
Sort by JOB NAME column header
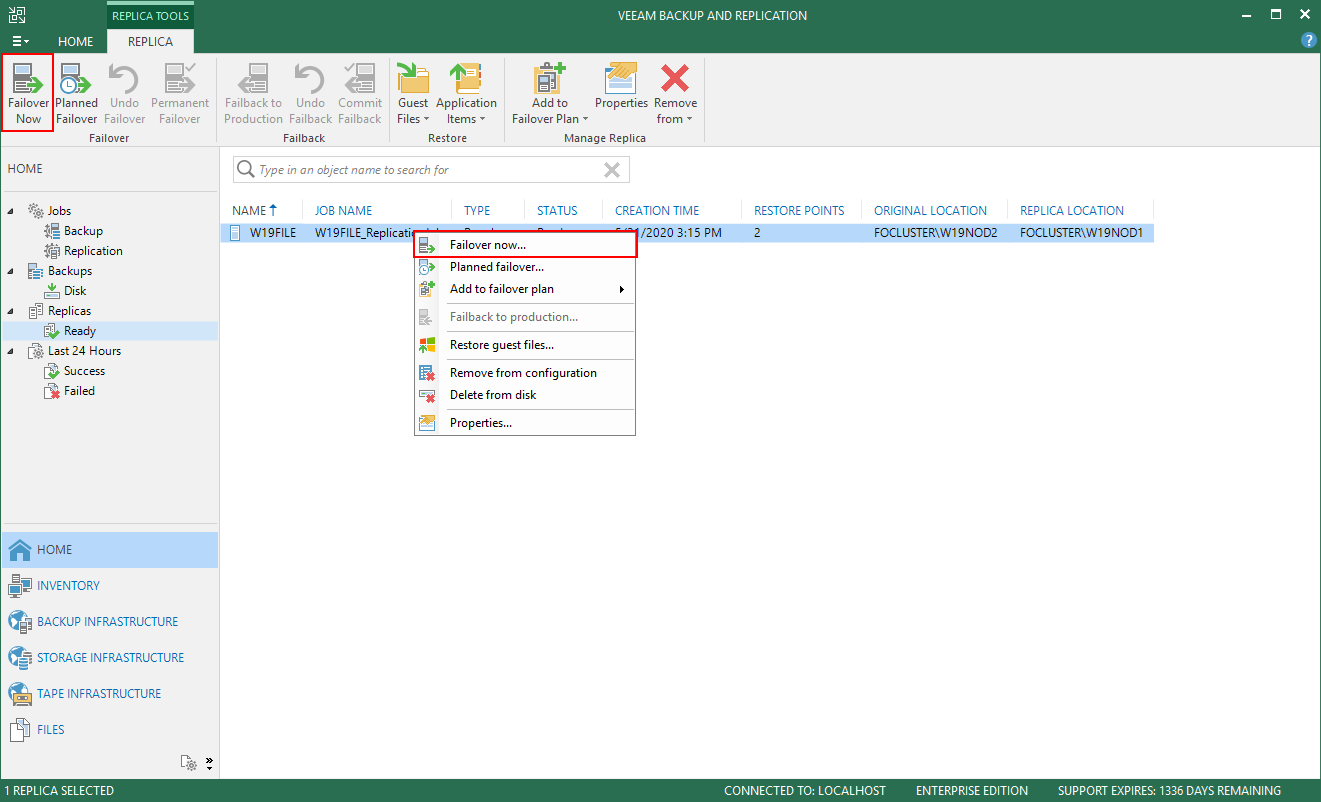tap(343, 210)
